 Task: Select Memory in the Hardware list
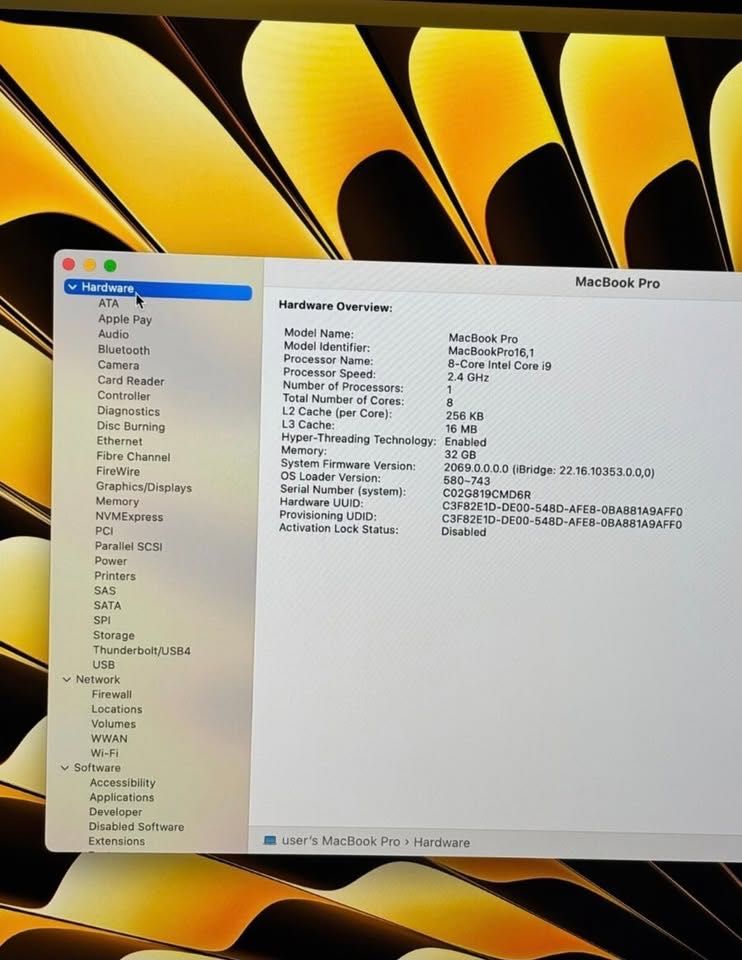point(116,501)
